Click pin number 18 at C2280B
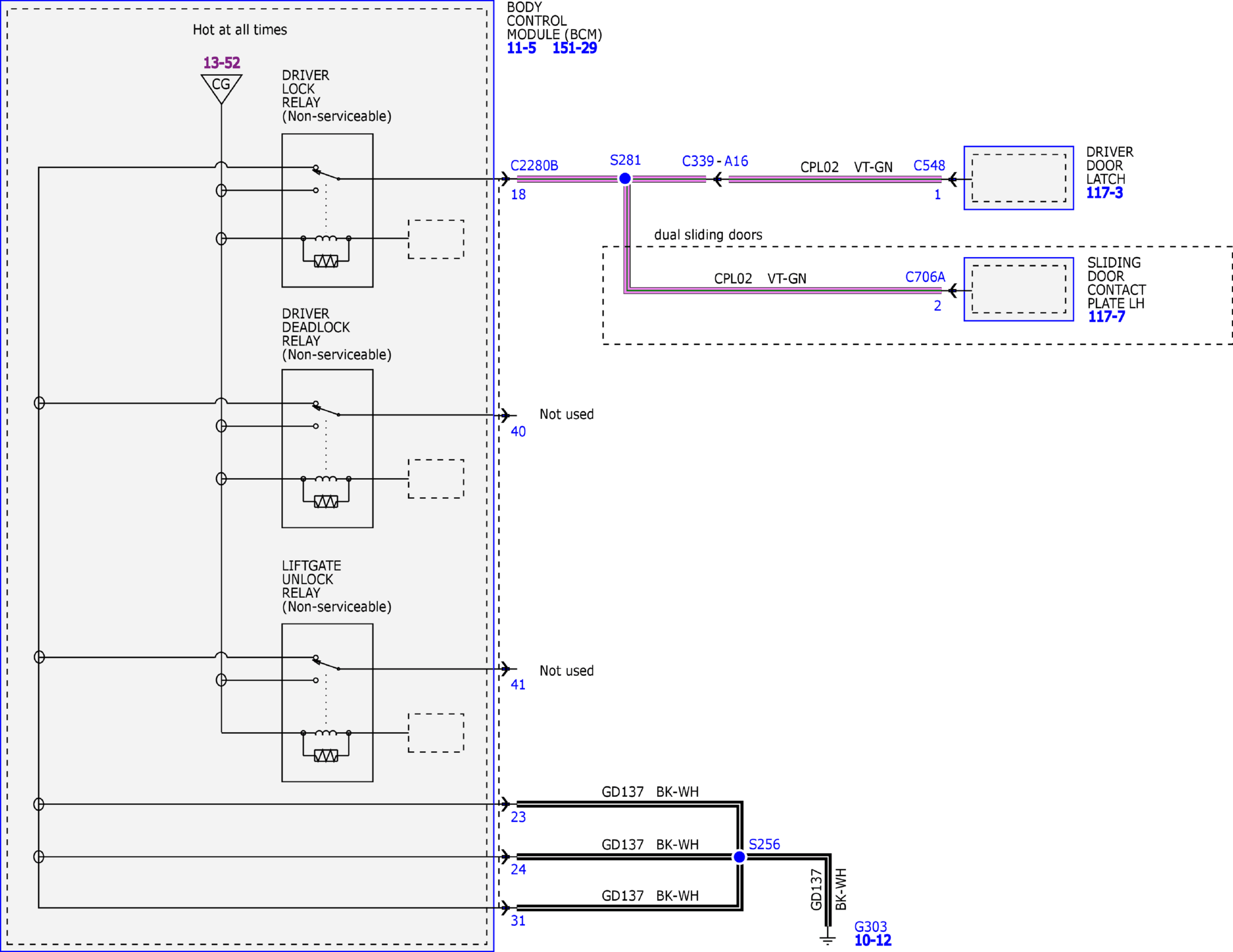The width and height of the screenshot is (1233, 952). (518, 194)
